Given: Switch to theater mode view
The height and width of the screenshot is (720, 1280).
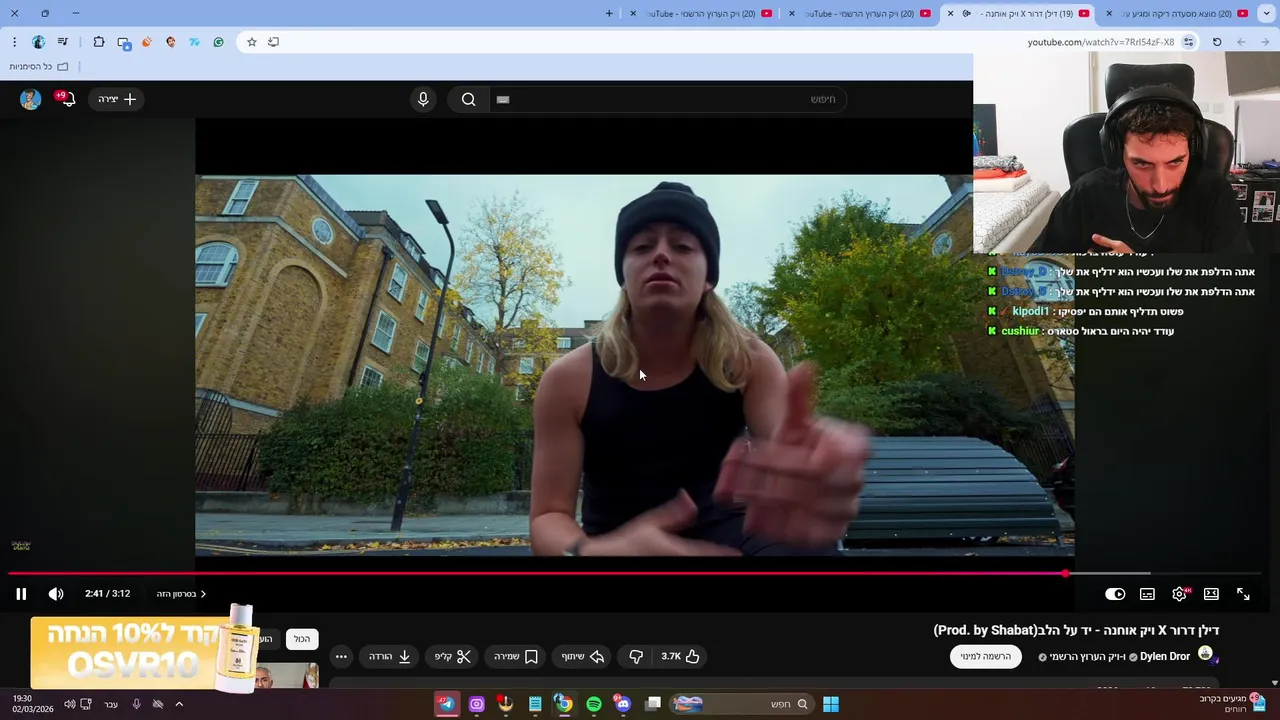Looking at the screenshot, I should click(x=1211, y=594).
